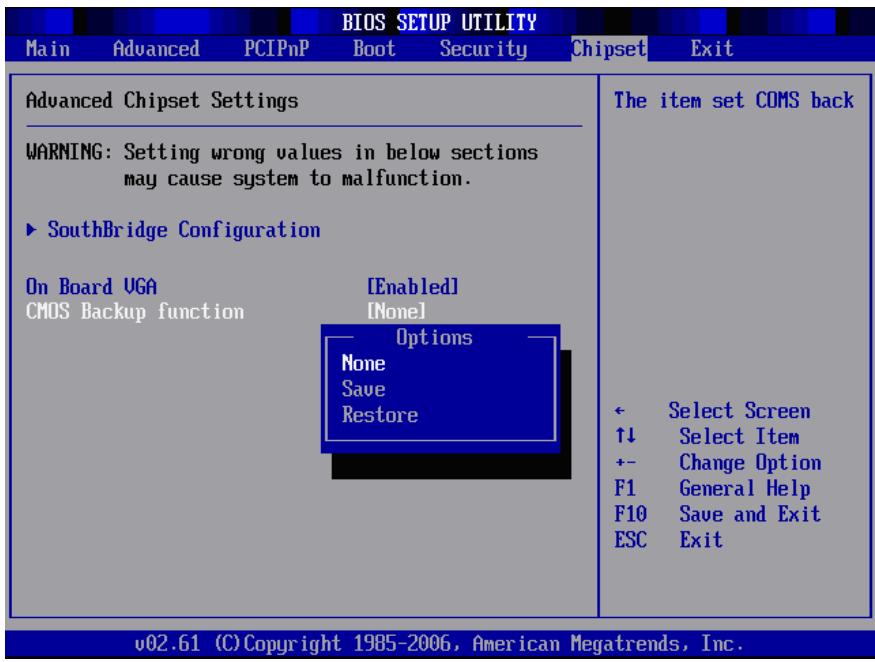Click the highlighted Chipset tab

(x=609, y=49)
